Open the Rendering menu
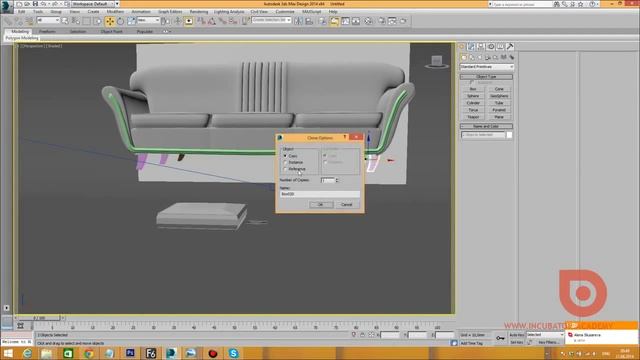 199,11
